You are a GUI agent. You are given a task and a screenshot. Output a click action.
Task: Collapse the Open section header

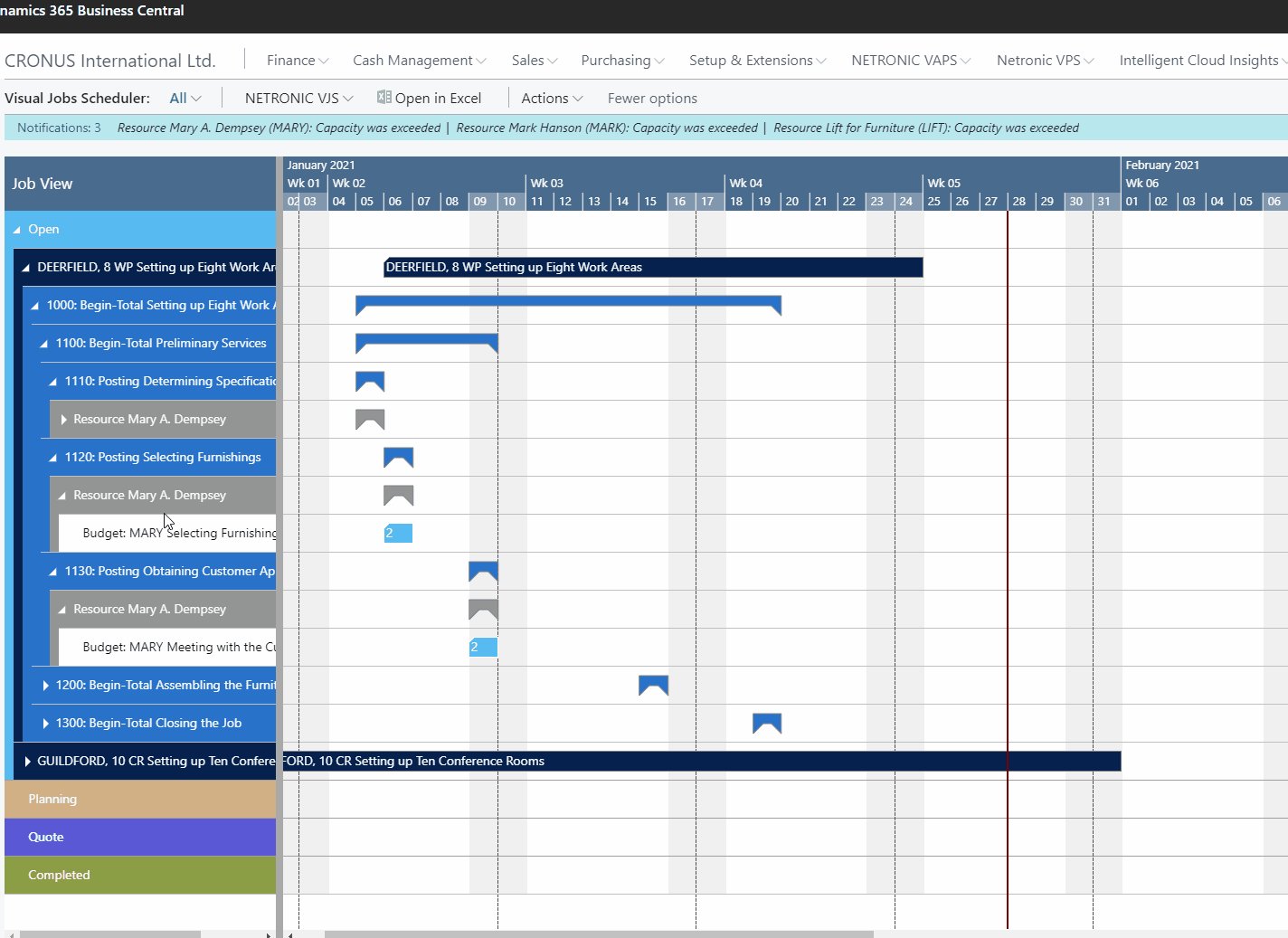(17, 229)
